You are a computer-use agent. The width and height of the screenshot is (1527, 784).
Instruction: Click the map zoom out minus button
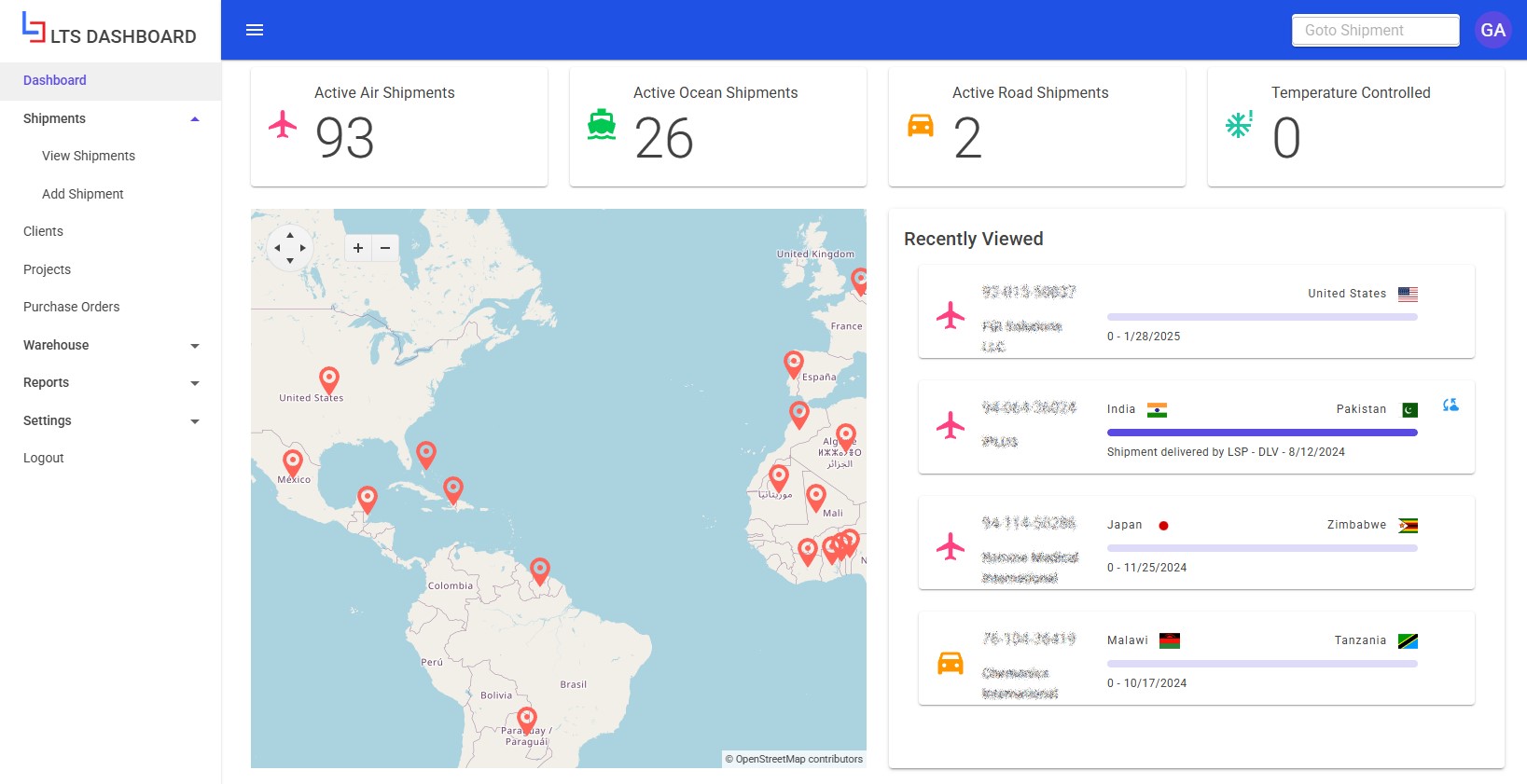[x=385, y=248]
